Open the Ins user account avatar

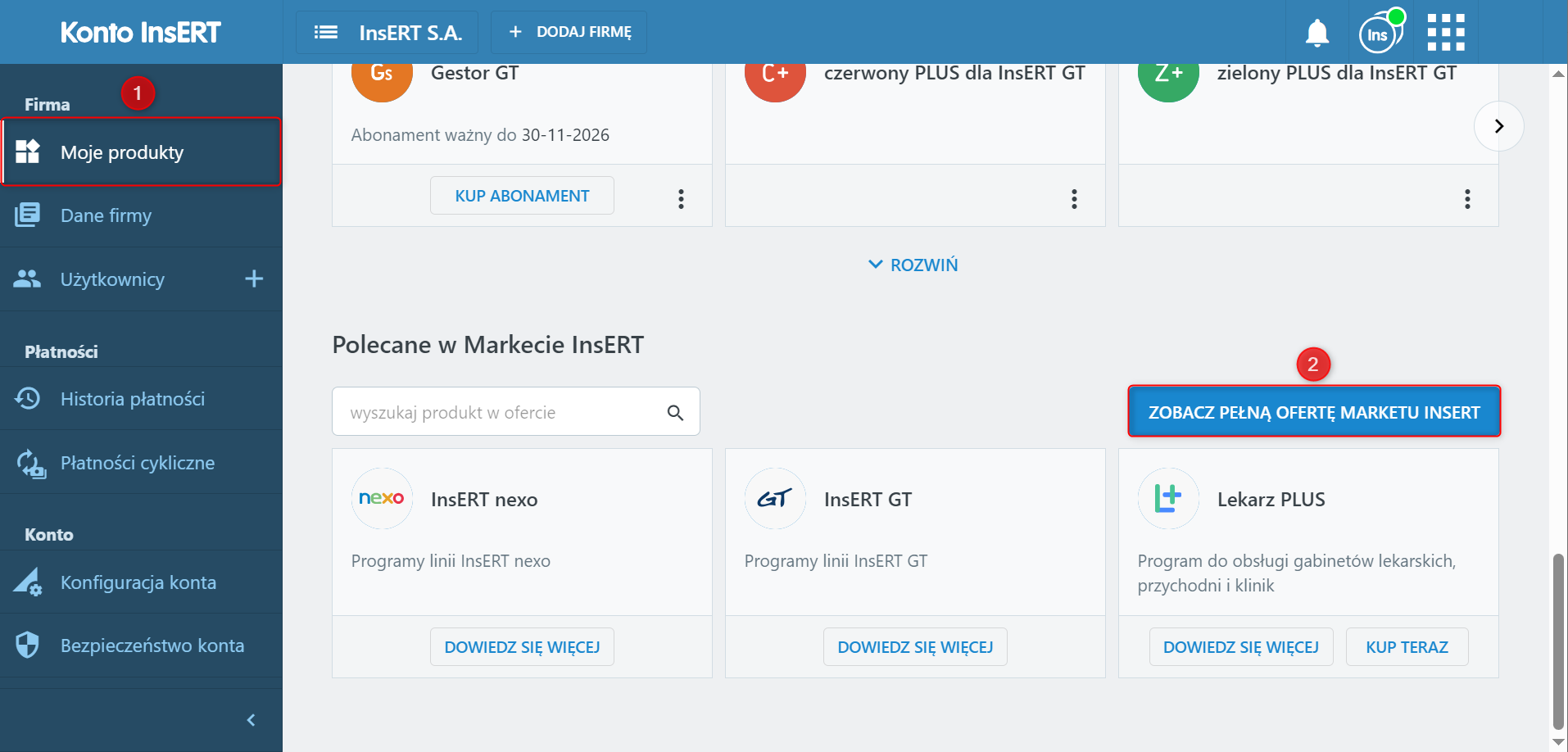coord(1380,34)
